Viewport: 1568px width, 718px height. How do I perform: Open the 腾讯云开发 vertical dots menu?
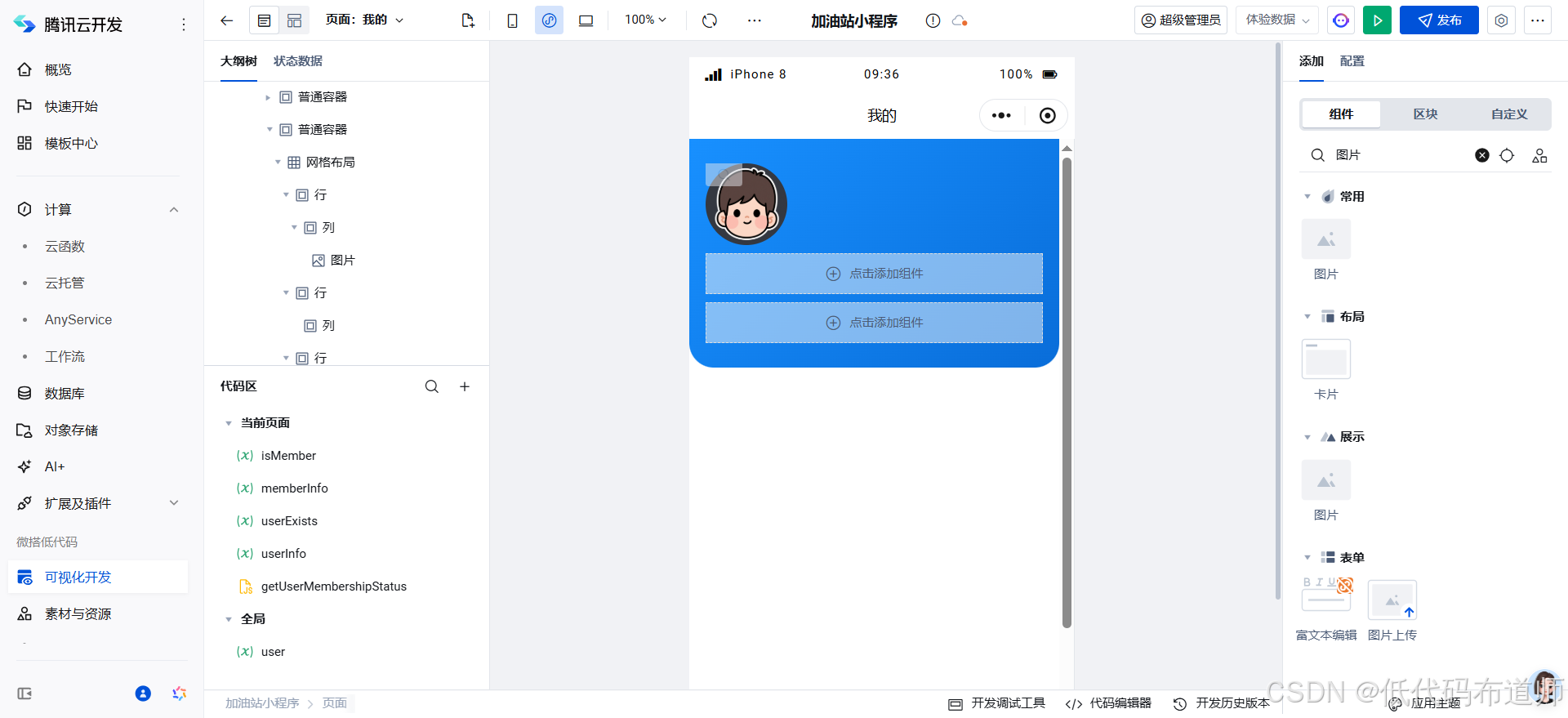click(184, 25)
